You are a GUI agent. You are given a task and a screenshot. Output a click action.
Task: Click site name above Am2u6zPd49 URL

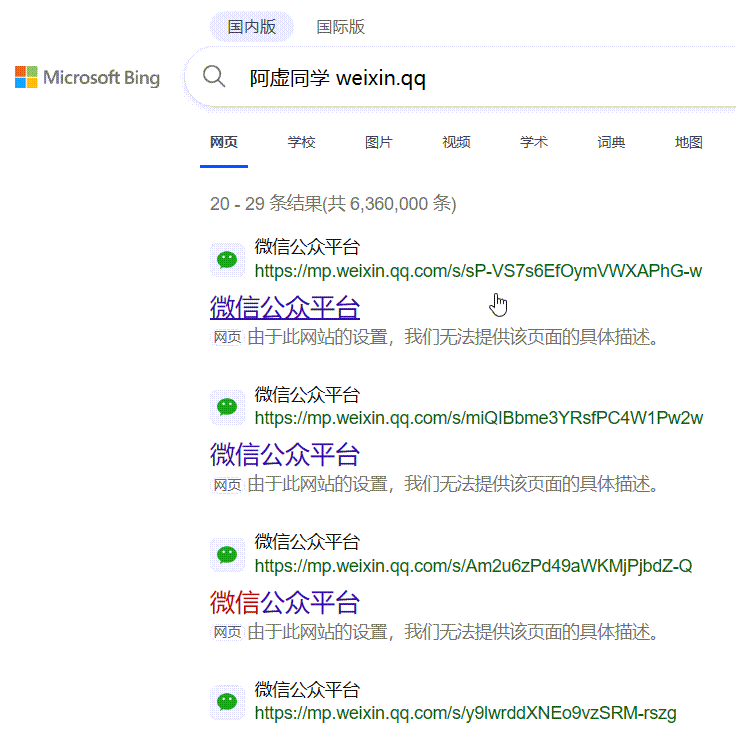(x=307, y=542)
